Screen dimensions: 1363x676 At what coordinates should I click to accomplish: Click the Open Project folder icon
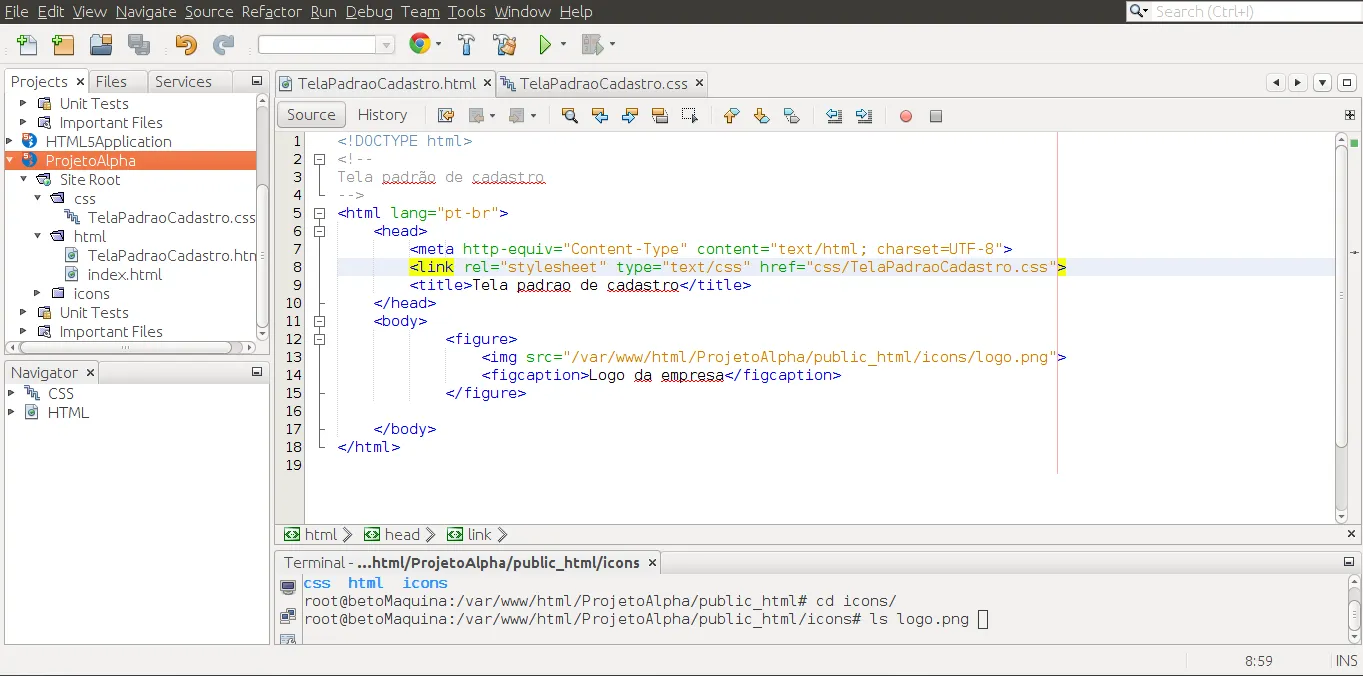pos(100,44)
